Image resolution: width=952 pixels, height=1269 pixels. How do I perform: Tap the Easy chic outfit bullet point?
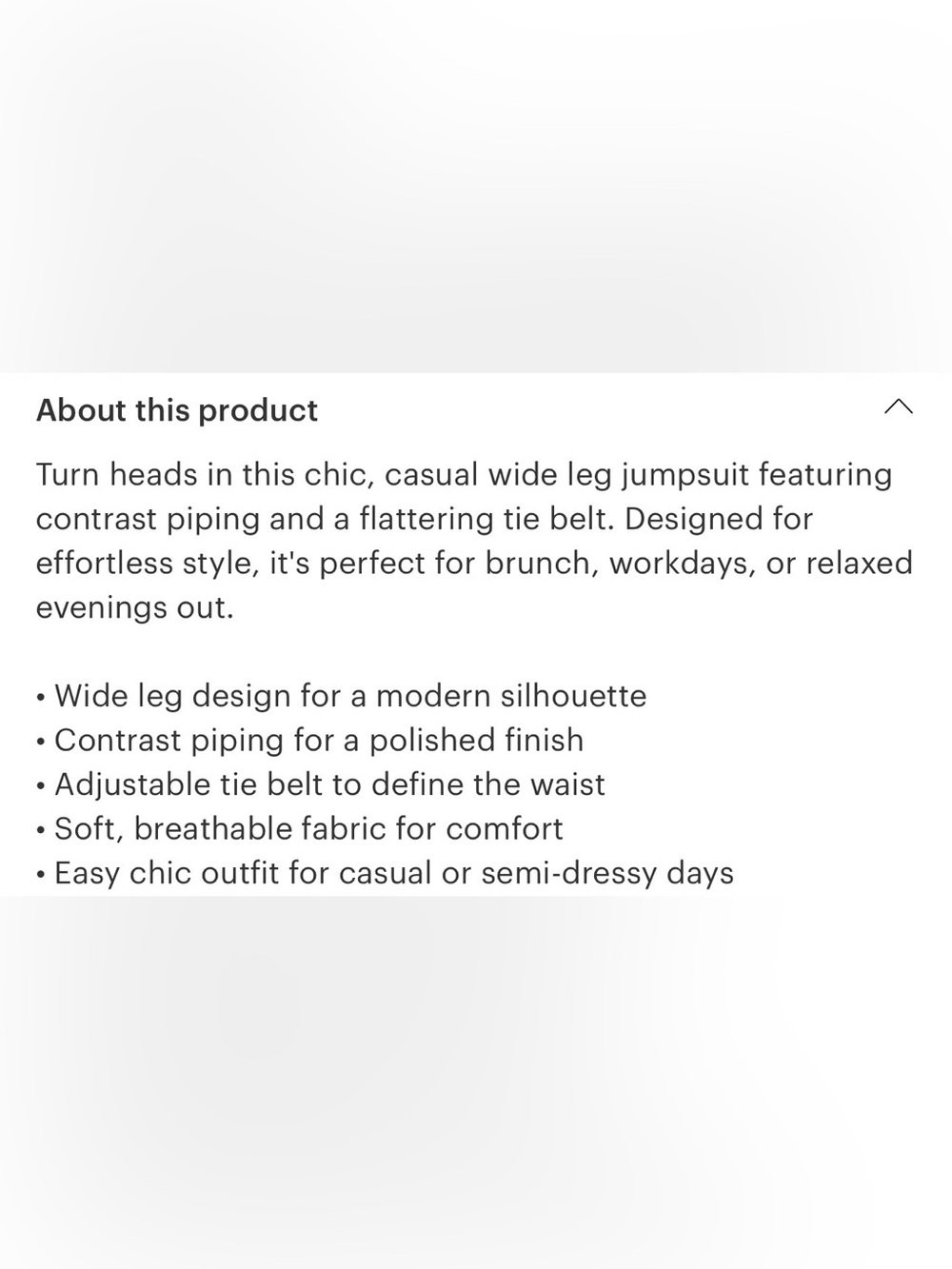pyautogui.click(x=385, y=873)
